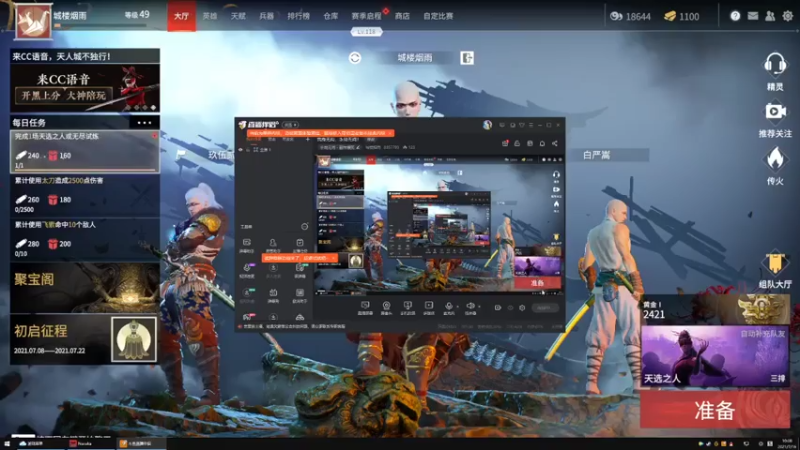Click the gift box icon with red badge
The width and height of the screenshot is (800, 450).
point(505,143)
